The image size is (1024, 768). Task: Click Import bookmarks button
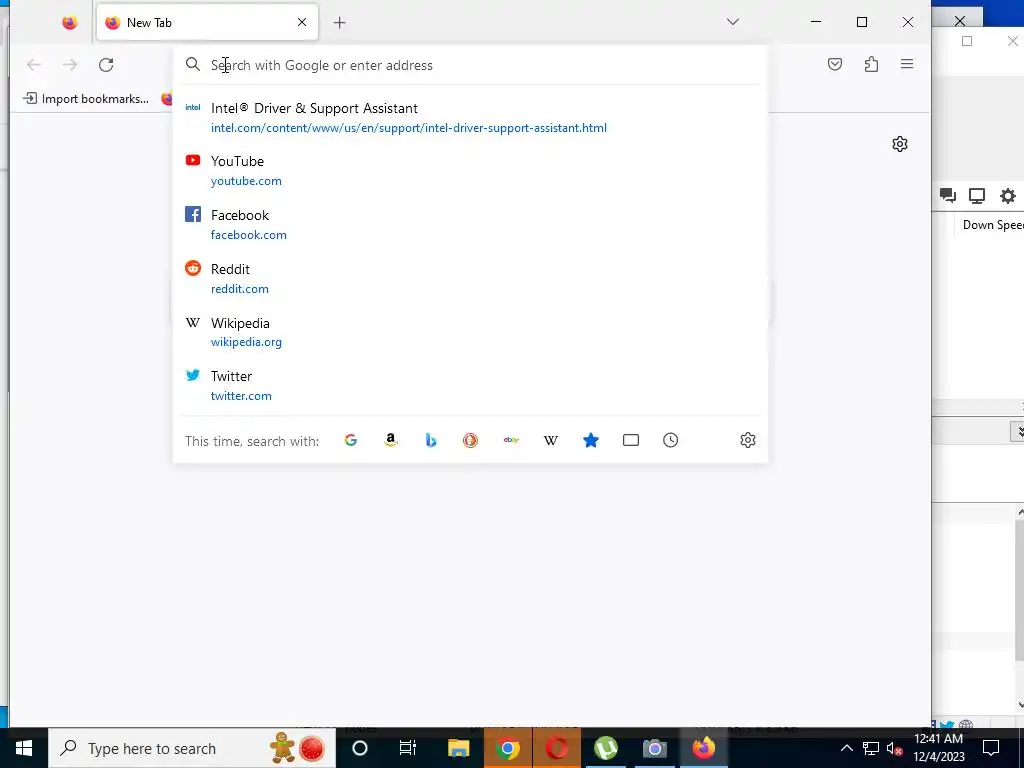86,99
